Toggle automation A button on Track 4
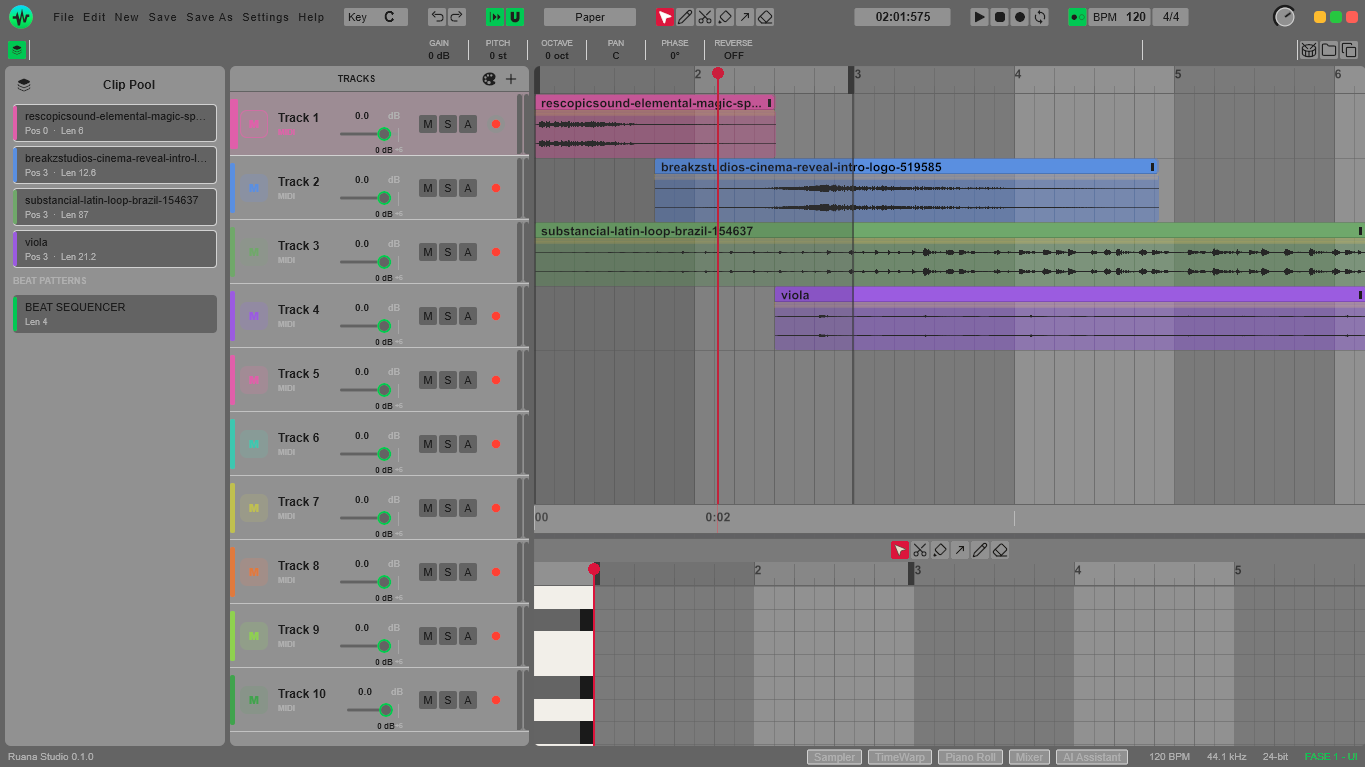 tap(468, 316)
